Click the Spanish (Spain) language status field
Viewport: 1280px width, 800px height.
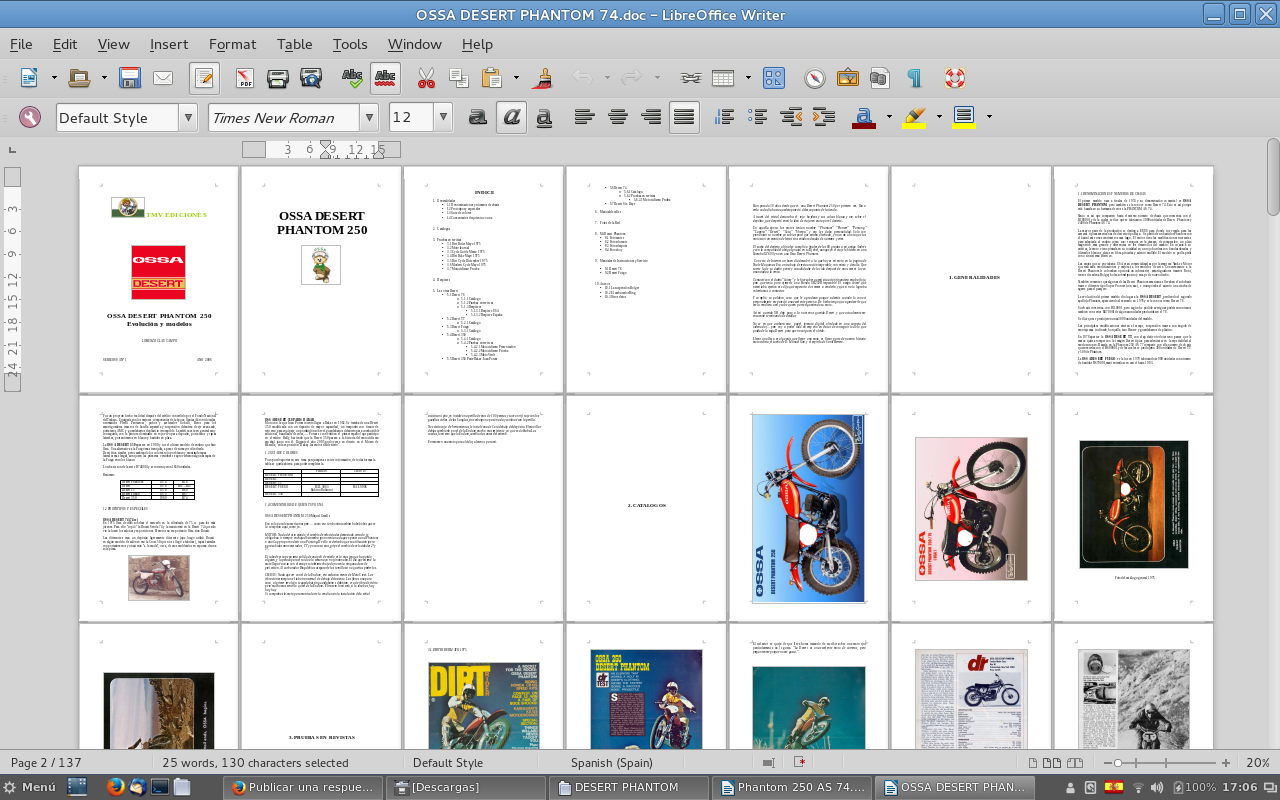[x=612, y=762]
